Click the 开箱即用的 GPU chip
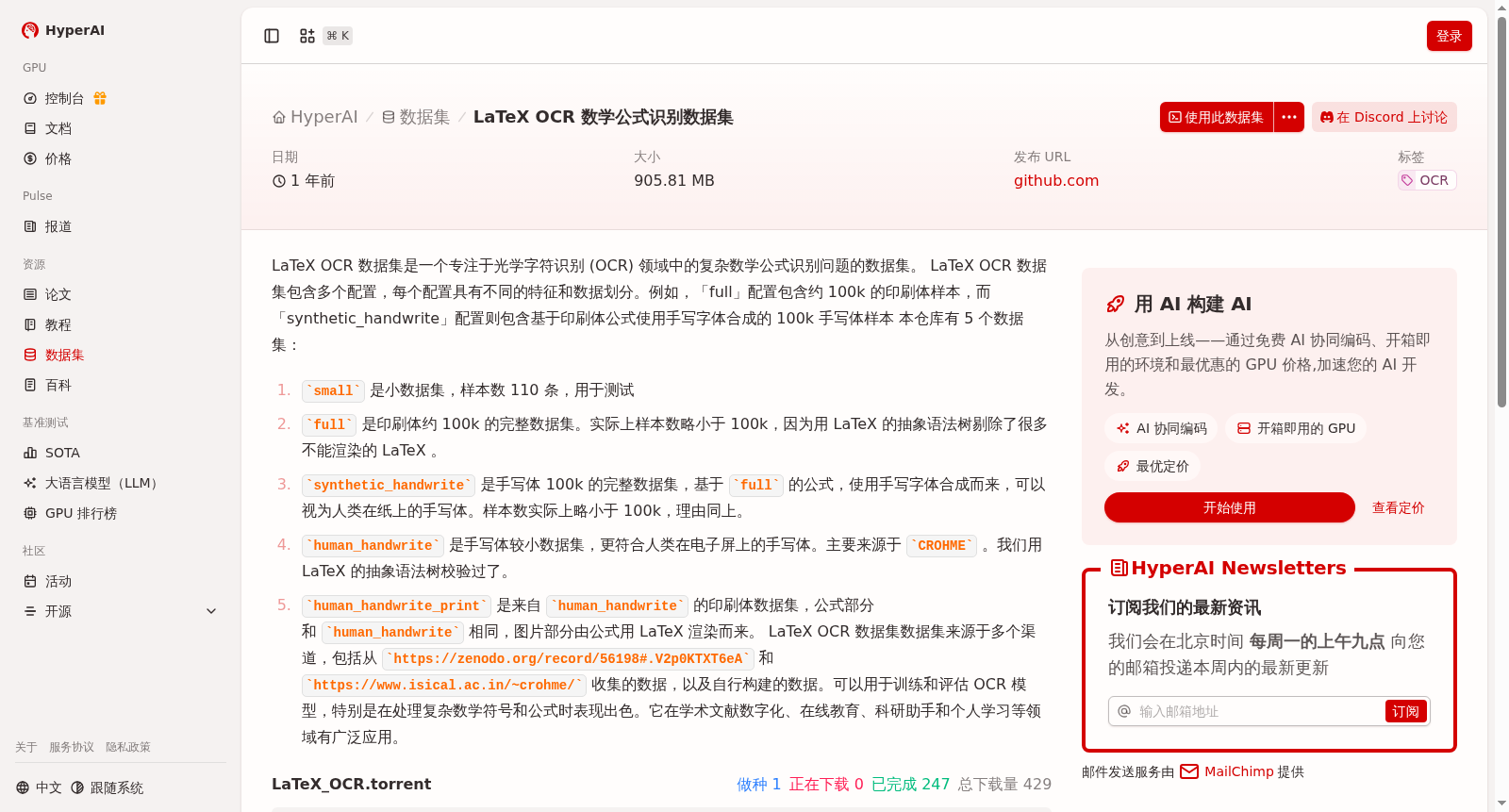 [1296, 428]
